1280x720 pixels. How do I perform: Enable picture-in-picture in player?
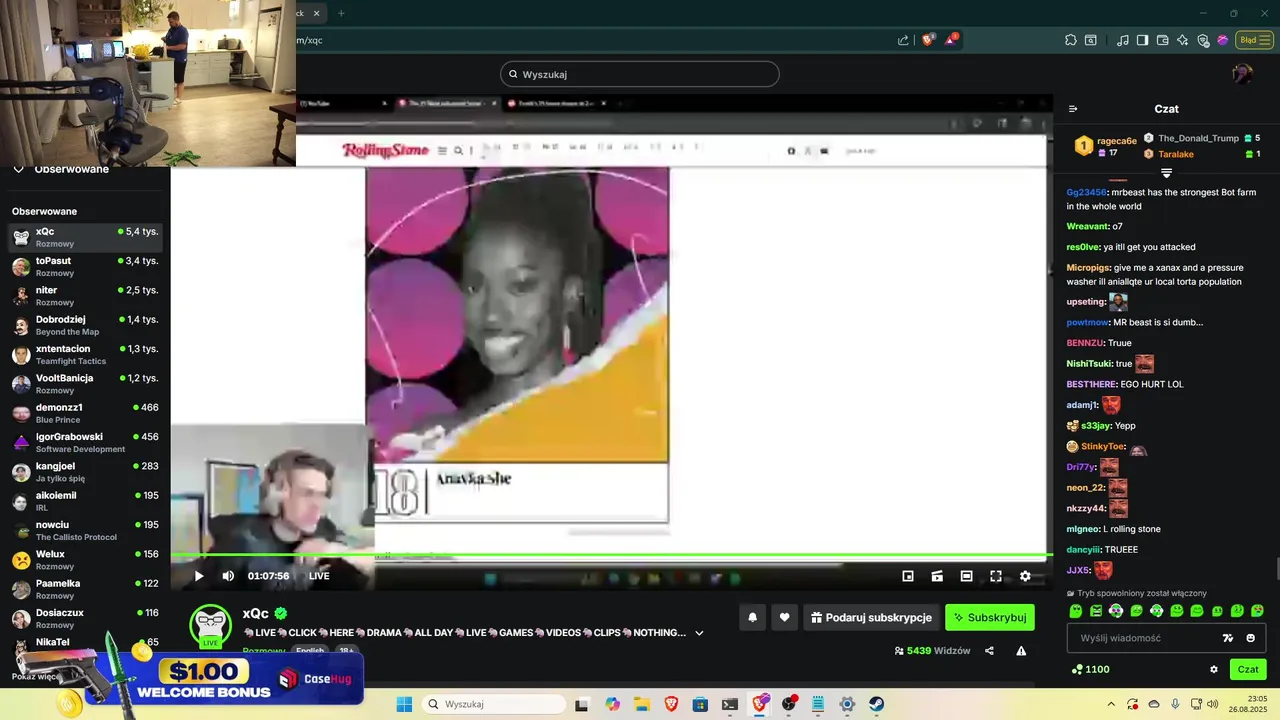point(908,576)
